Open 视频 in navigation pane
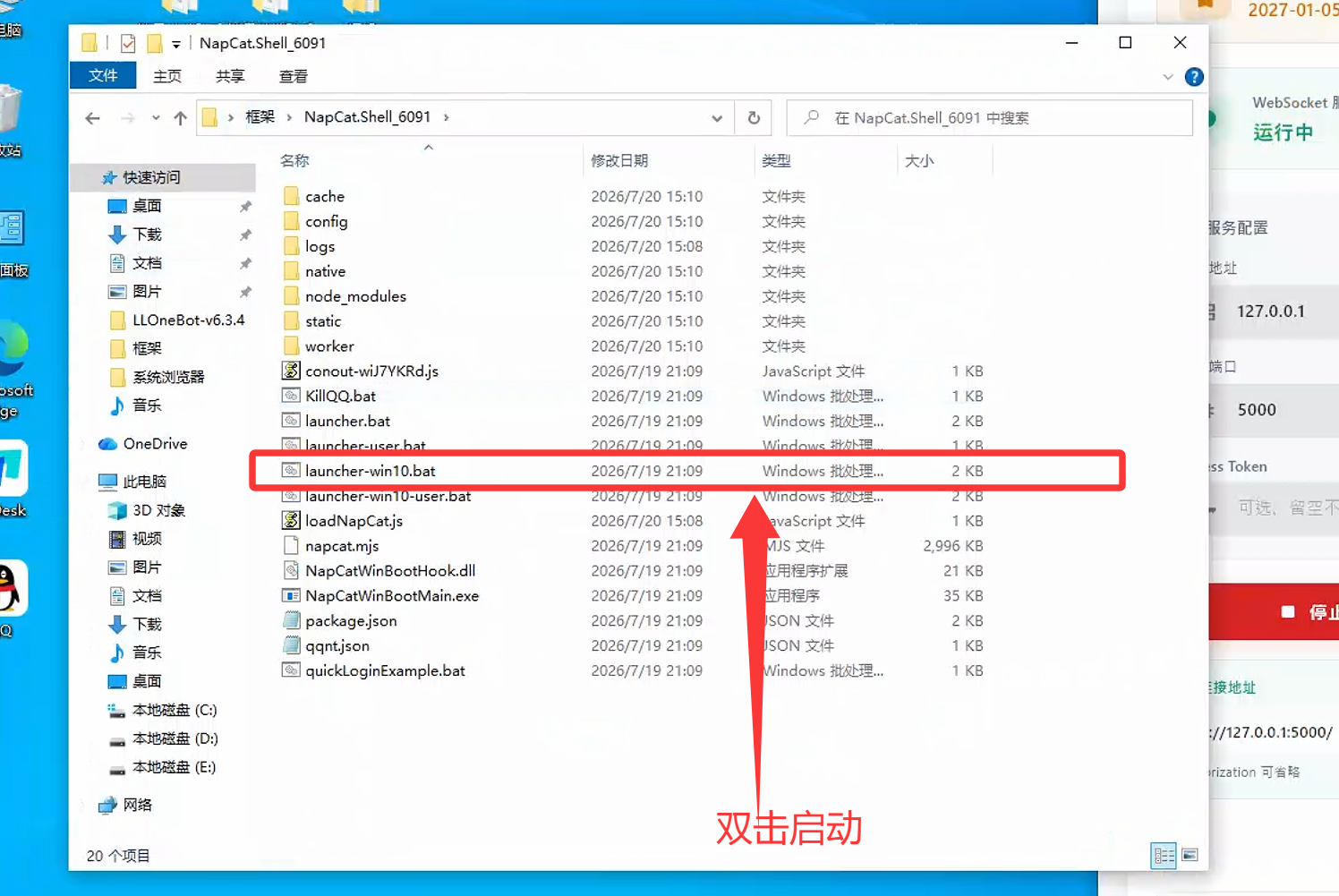 tap(135, 539)
